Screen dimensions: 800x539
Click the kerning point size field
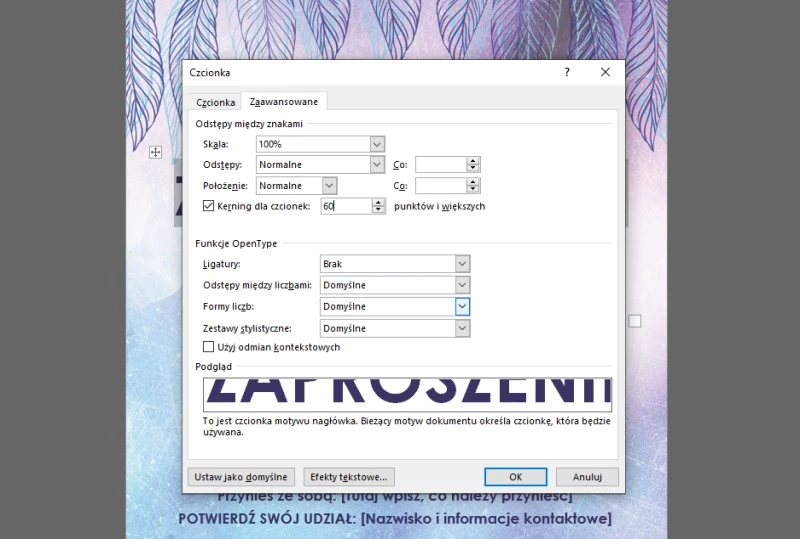(344, 206)
